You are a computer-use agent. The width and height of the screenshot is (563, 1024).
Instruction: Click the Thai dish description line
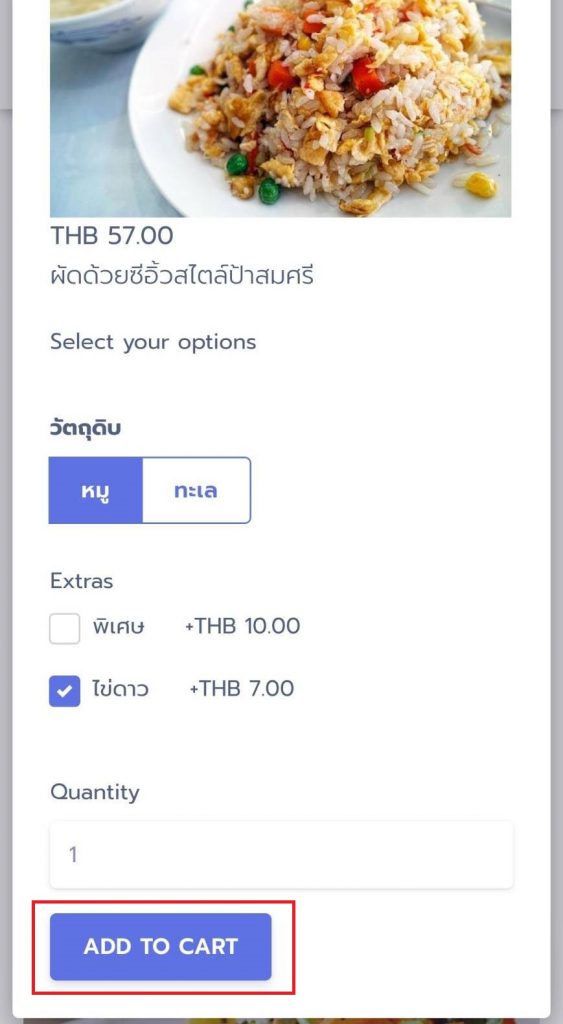(182, 276)
